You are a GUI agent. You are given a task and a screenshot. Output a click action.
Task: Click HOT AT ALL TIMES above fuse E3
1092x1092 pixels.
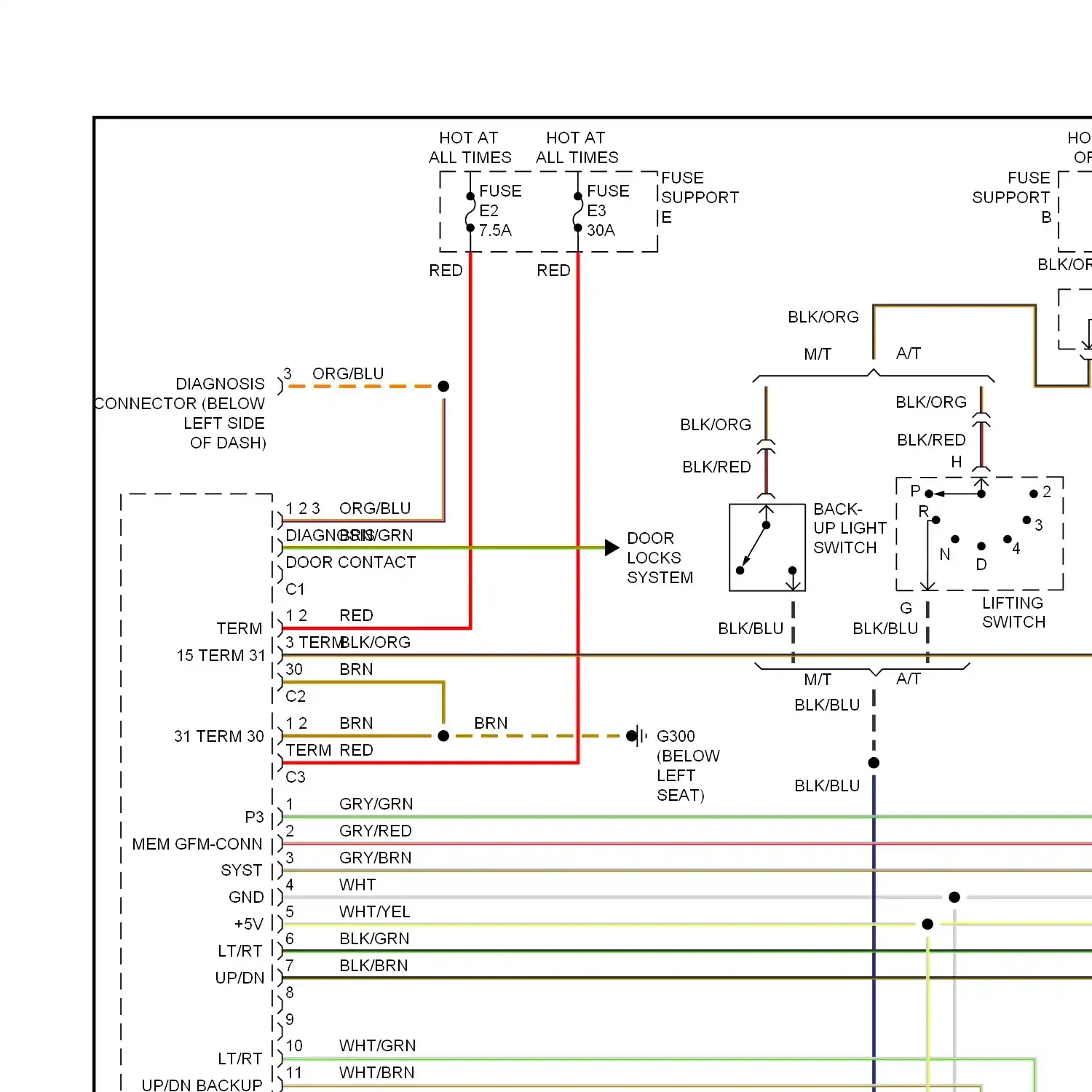[x=577, y=148]
